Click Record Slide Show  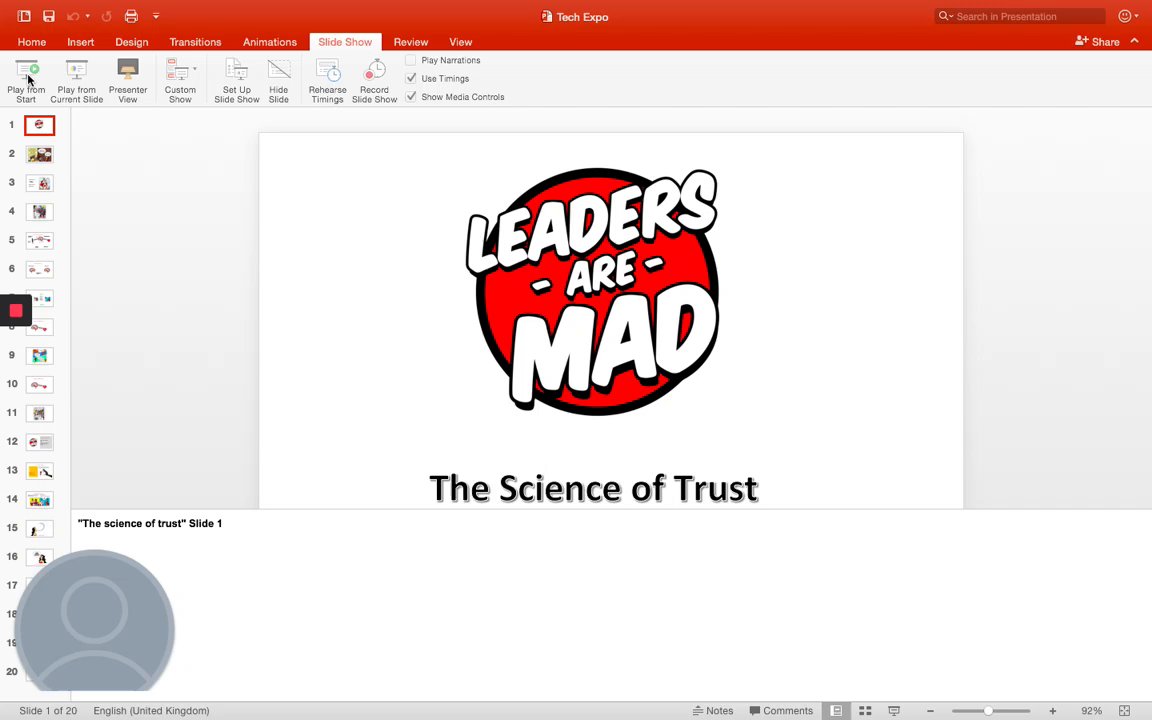tap(374, 81)
